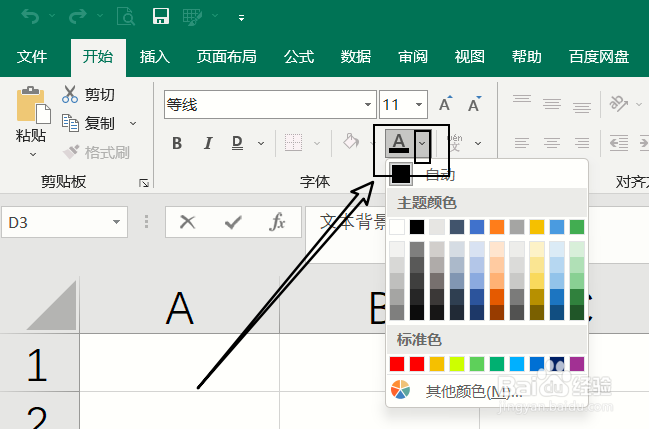Open Print Preview from quick access toolbar
The height and width of the screenshot is (429, 649).
point(126,17)
